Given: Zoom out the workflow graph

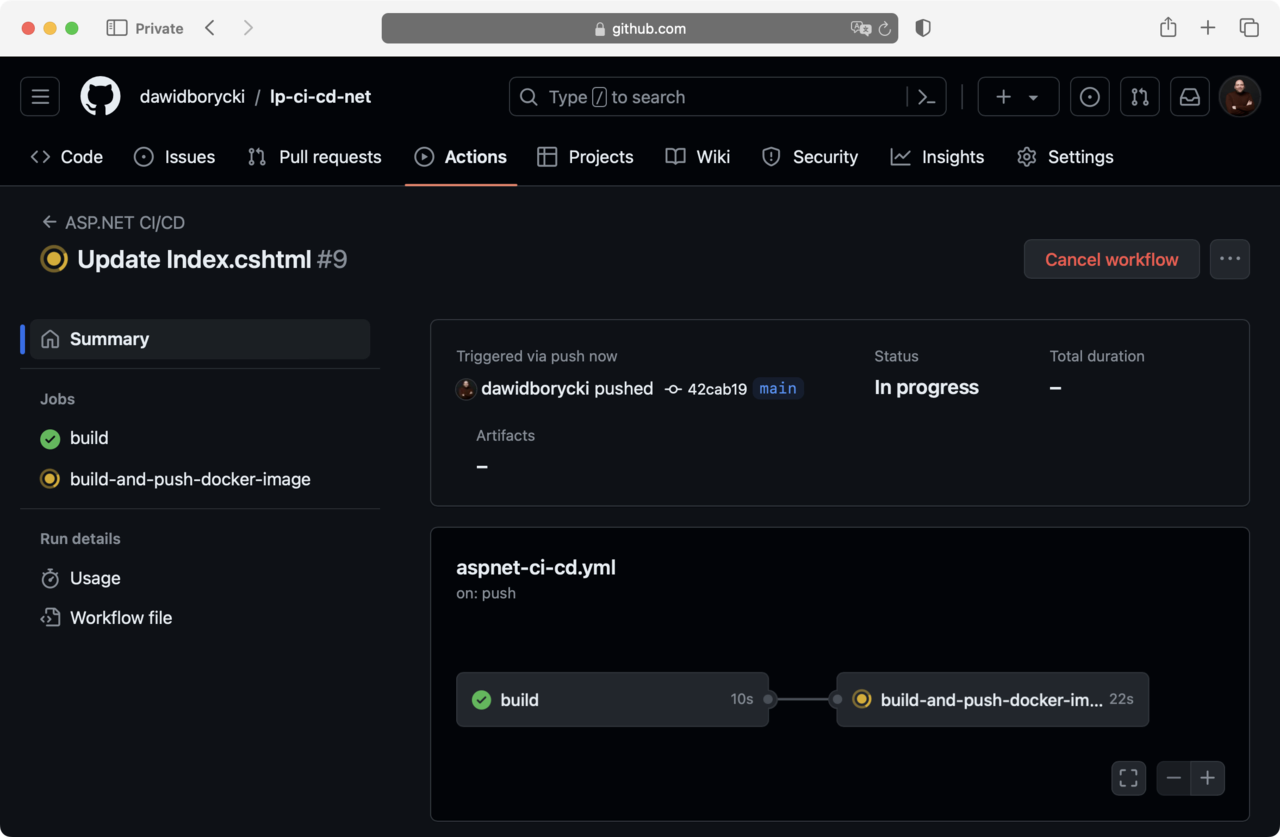Looking at the screenshot, I should pyautogui.click(x=1173, y=778).
